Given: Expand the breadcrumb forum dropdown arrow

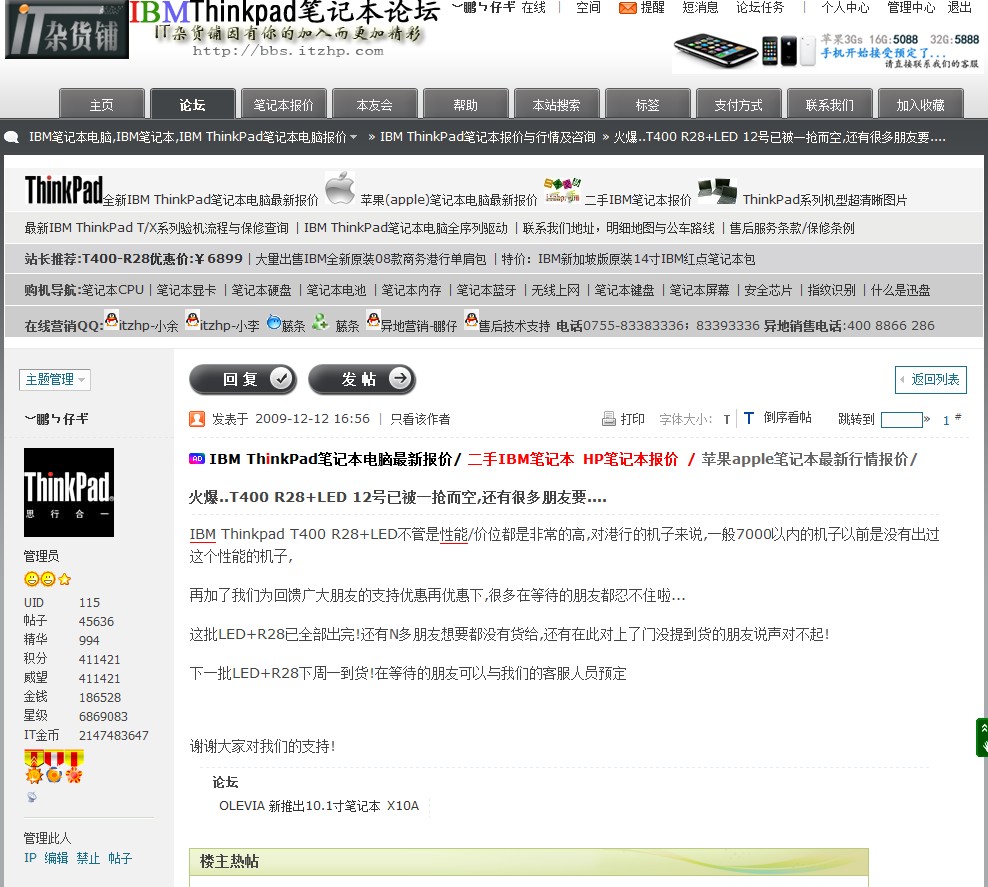Looking at the screenshot, I should click(353, 137).
